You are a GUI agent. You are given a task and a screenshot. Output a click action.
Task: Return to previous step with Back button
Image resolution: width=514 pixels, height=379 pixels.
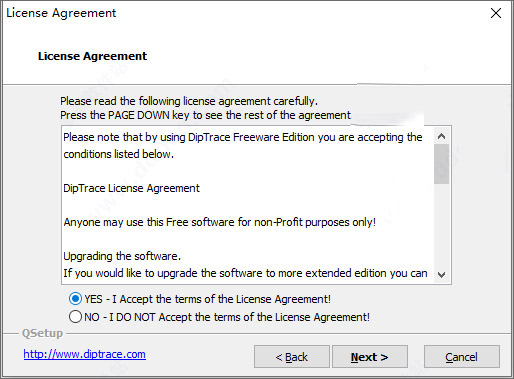[x=292, y=357]
